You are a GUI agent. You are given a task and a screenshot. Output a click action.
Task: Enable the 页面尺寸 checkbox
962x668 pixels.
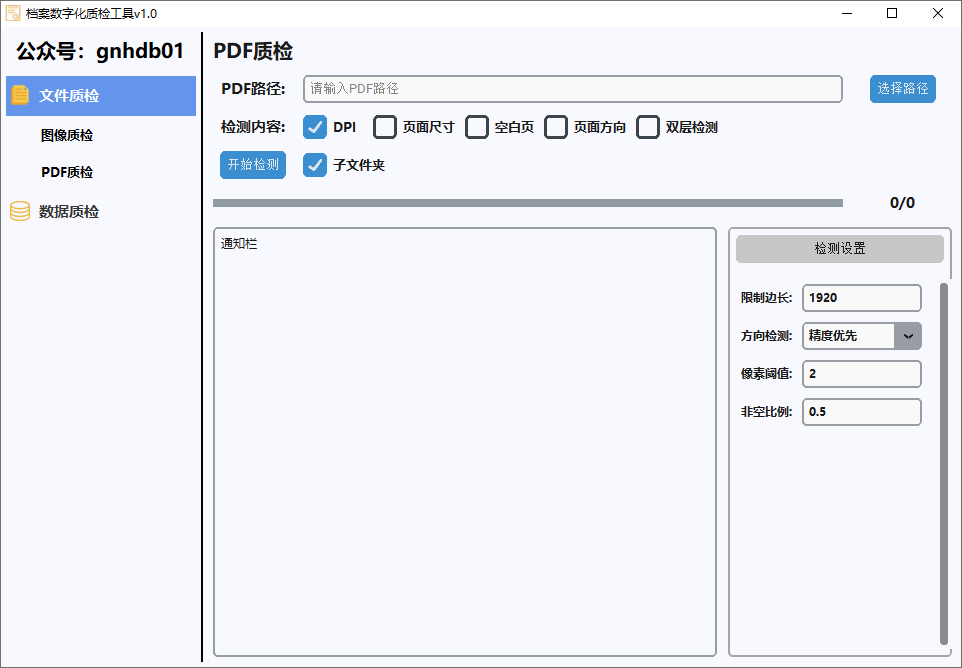click(385, 127)
